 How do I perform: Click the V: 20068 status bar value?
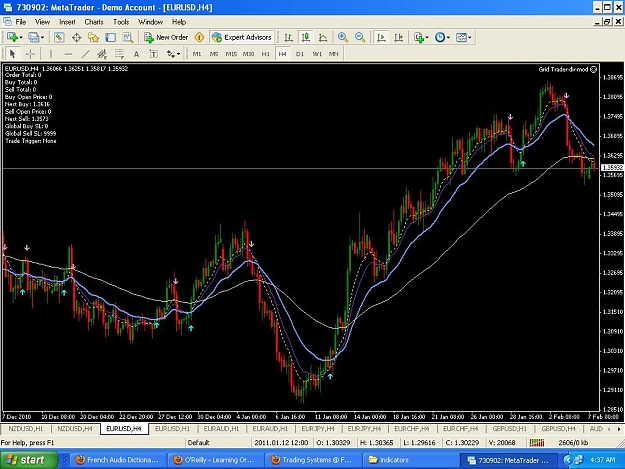(x=502, y=443)
